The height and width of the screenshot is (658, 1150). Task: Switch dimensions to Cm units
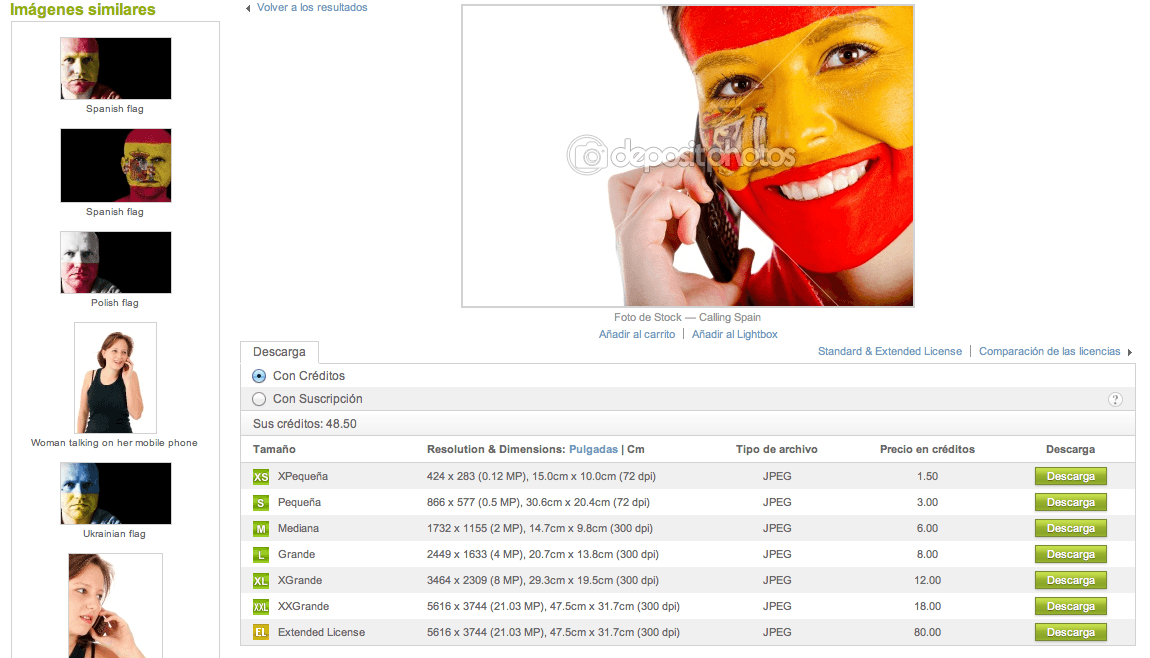point(636,450)
